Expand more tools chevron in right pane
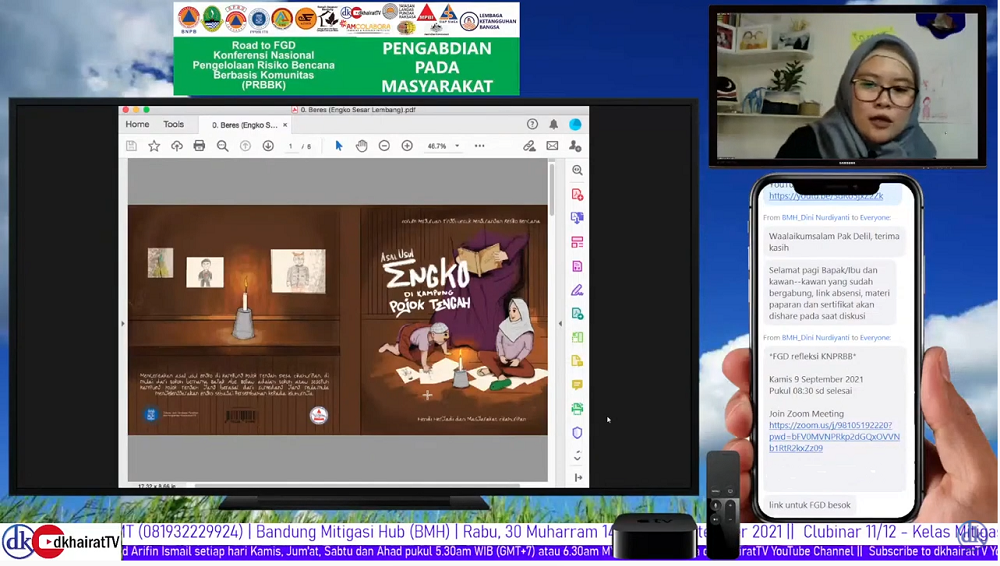1000x566 pixels. point(577,457)
